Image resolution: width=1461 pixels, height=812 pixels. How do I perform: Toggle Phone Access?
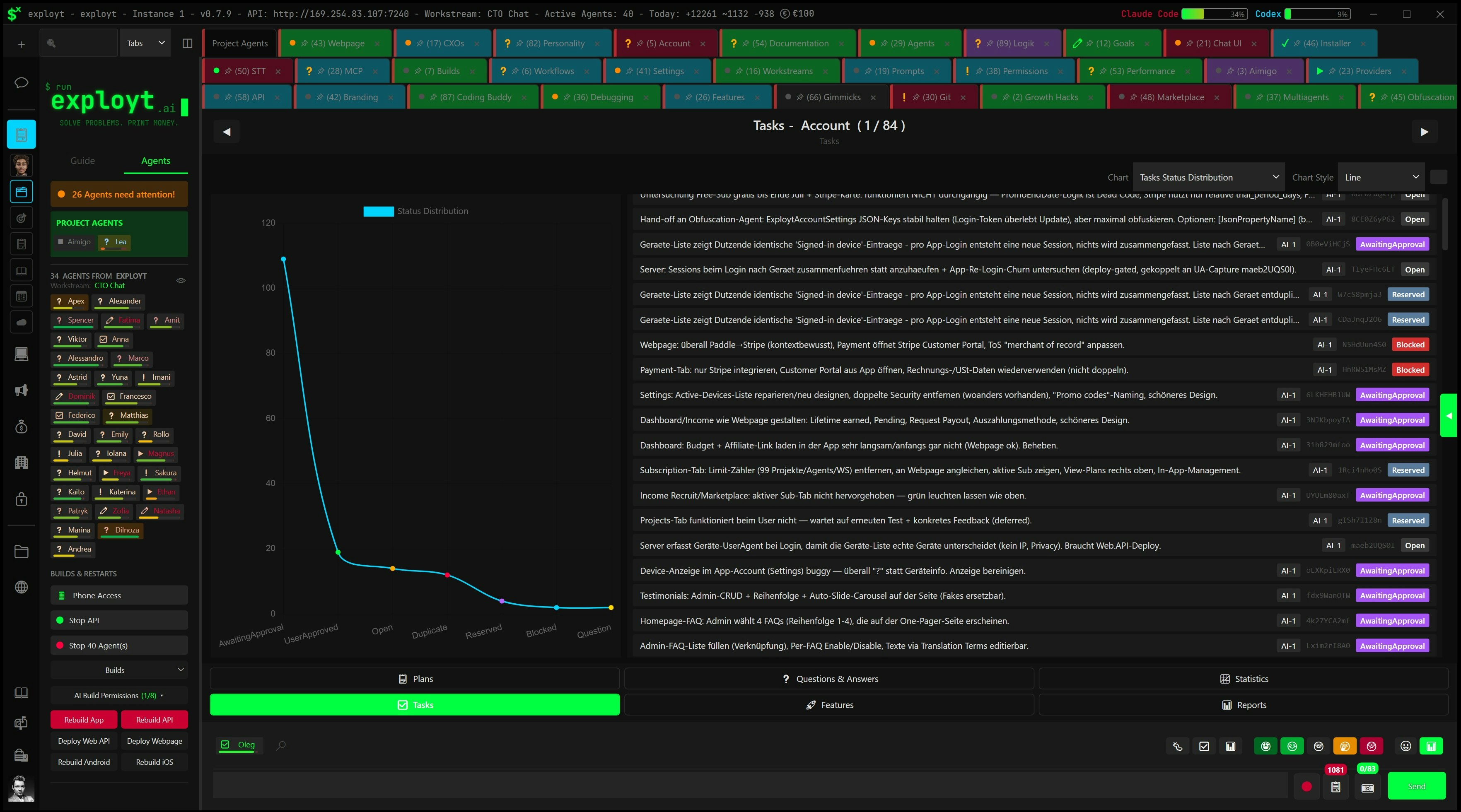click(119, 595)
